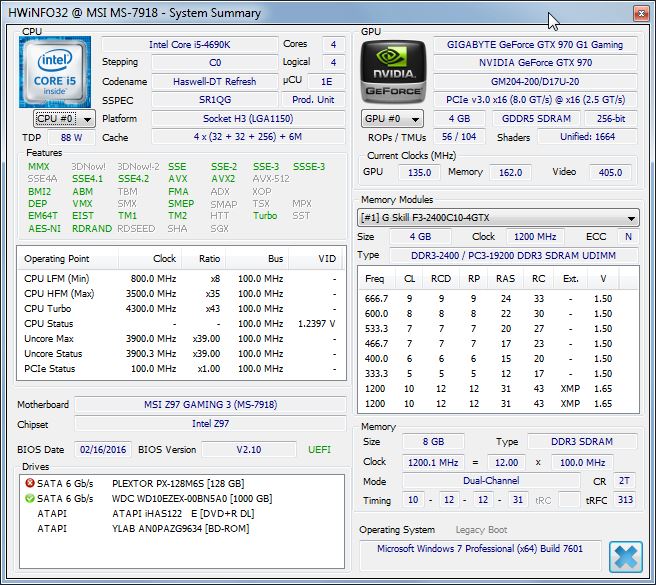Select the YLAB AN0PAZG9634 [BD-ROM] drive

click(180, 529)
